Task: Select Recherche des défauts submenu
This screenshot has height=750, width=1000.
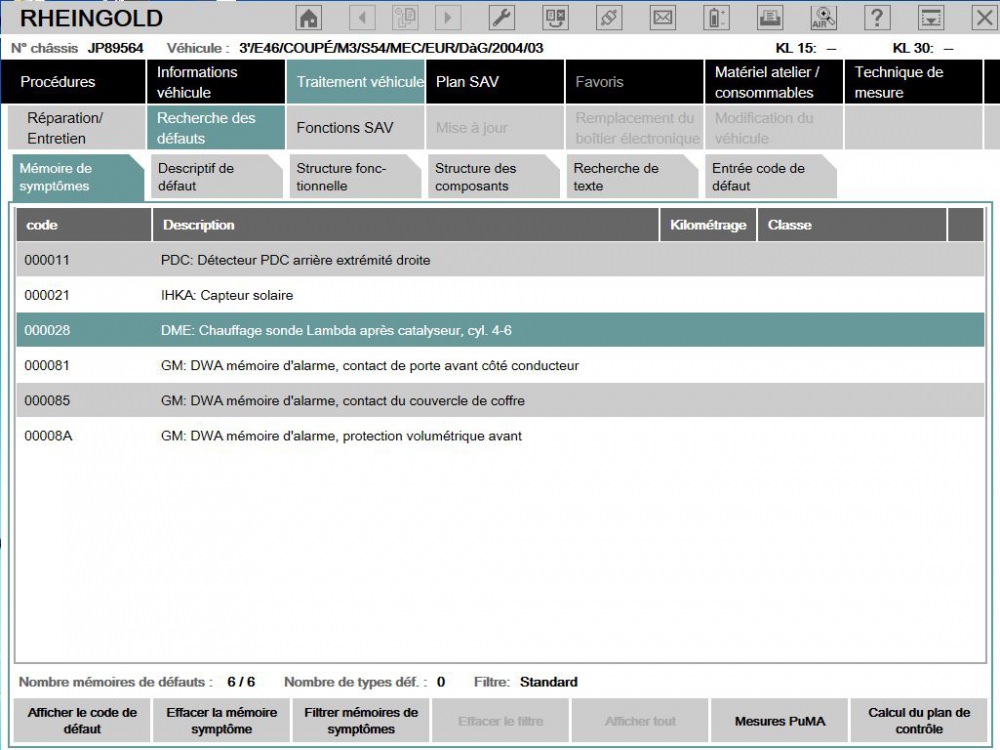Action: pos(216,128)
